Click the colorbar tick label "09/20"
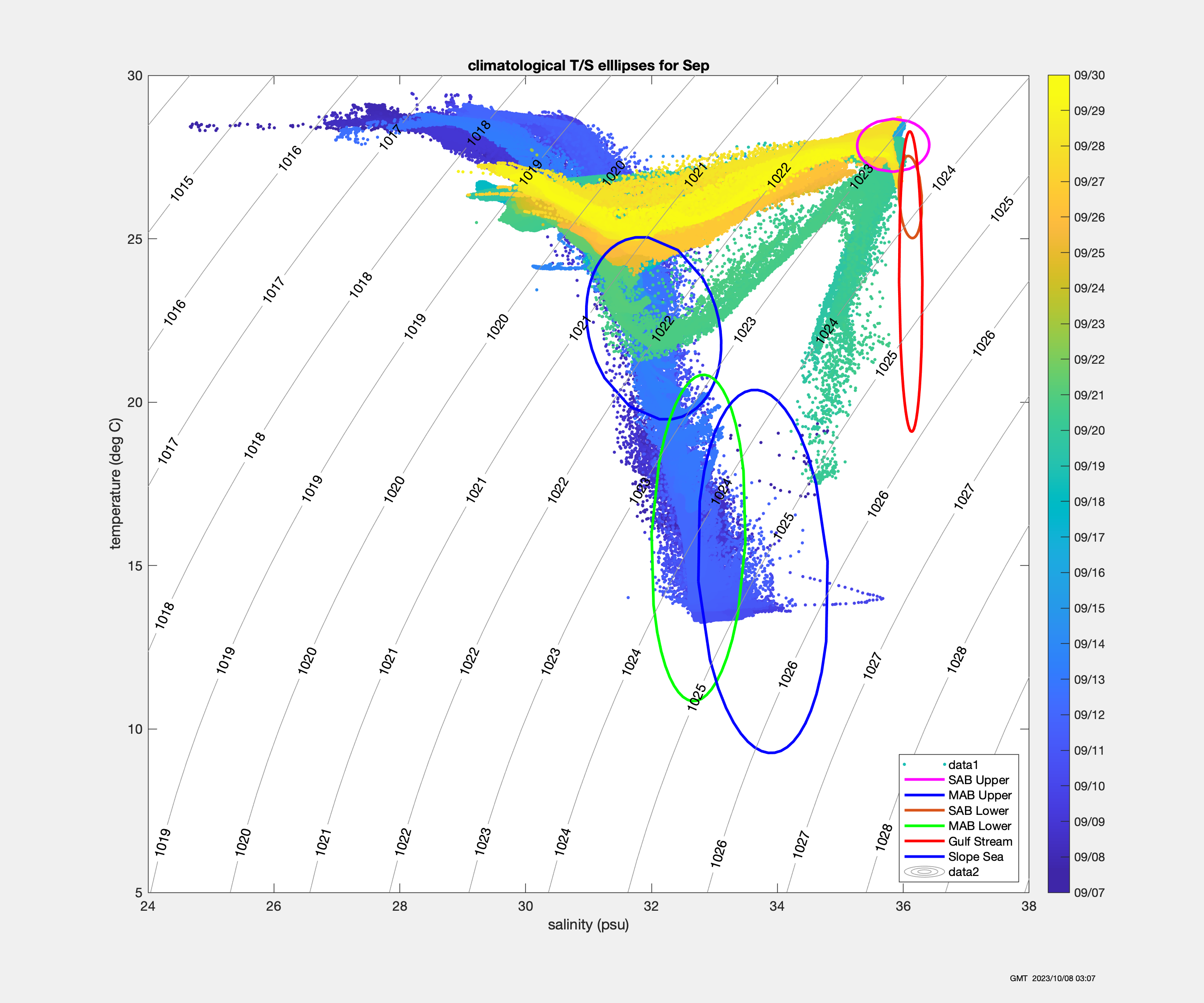1204x1003 pixels. pyautogui.click(x=1089, y=431)
